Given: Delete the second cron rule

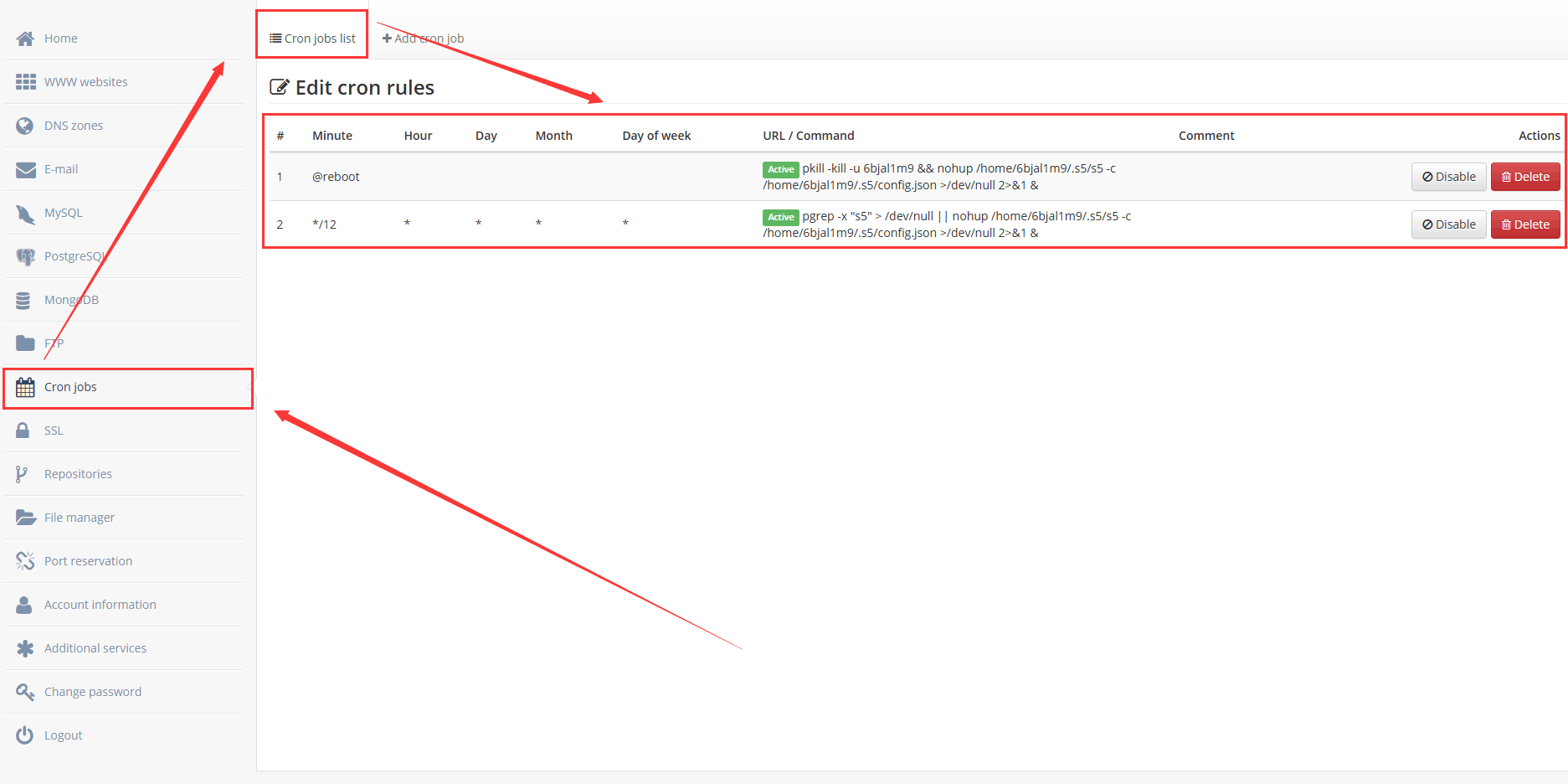Looking at the screenshot, I should 1524,224.
